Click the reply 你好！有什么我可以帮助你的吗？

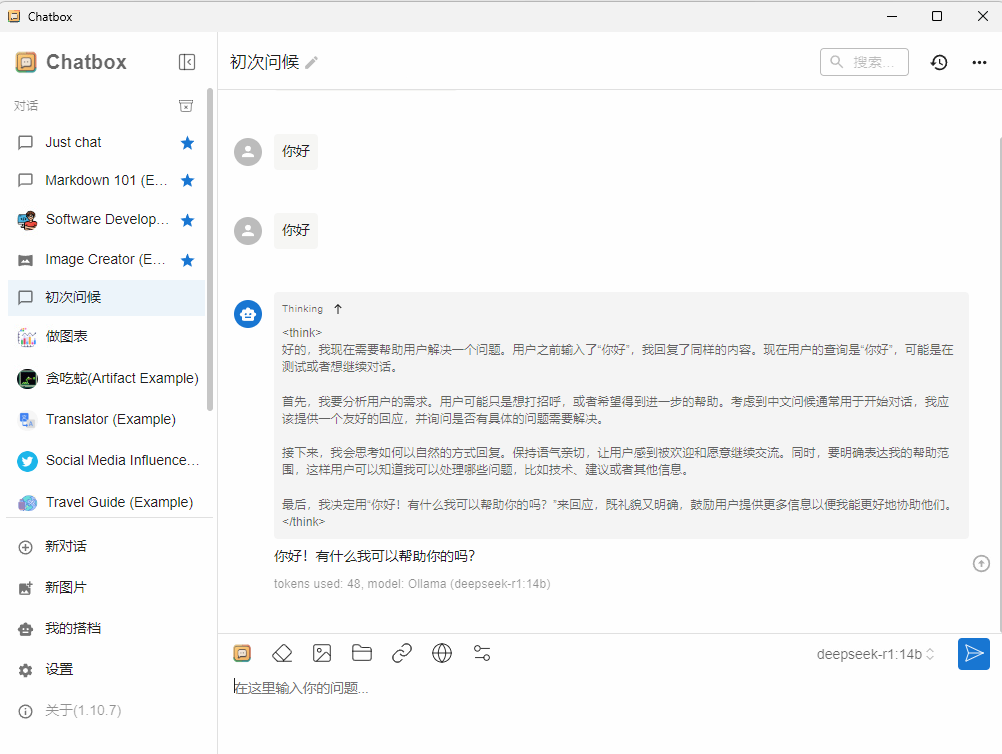(374, 557)
